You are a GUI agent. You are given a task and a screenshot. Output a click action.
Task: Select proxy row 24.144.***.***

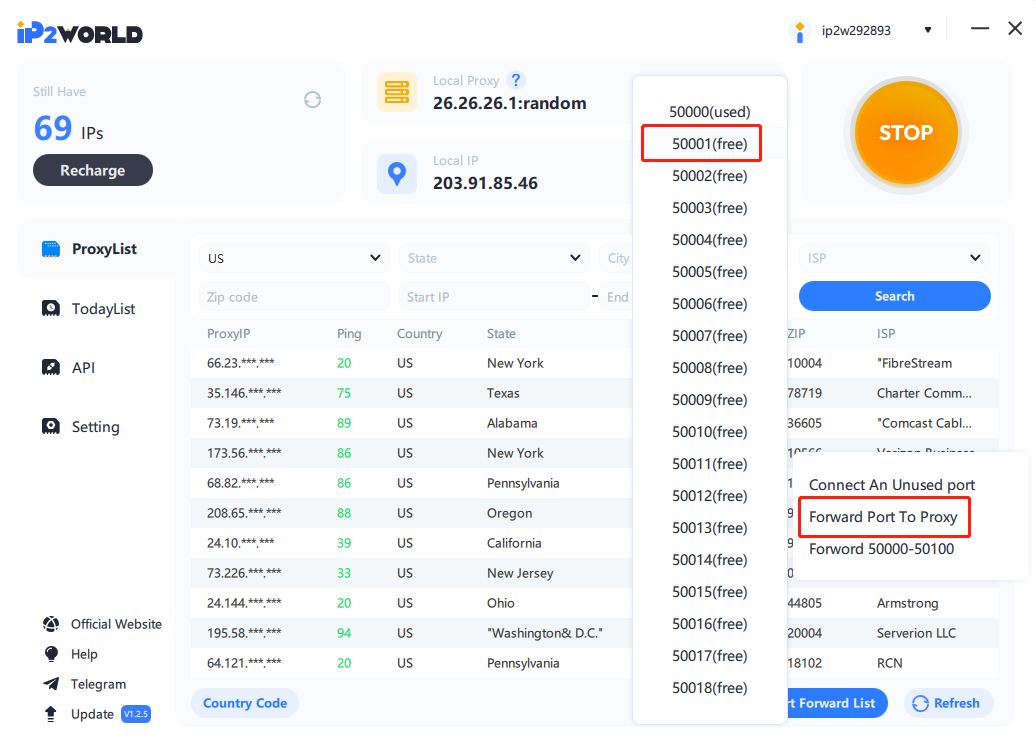pos(412,603)
